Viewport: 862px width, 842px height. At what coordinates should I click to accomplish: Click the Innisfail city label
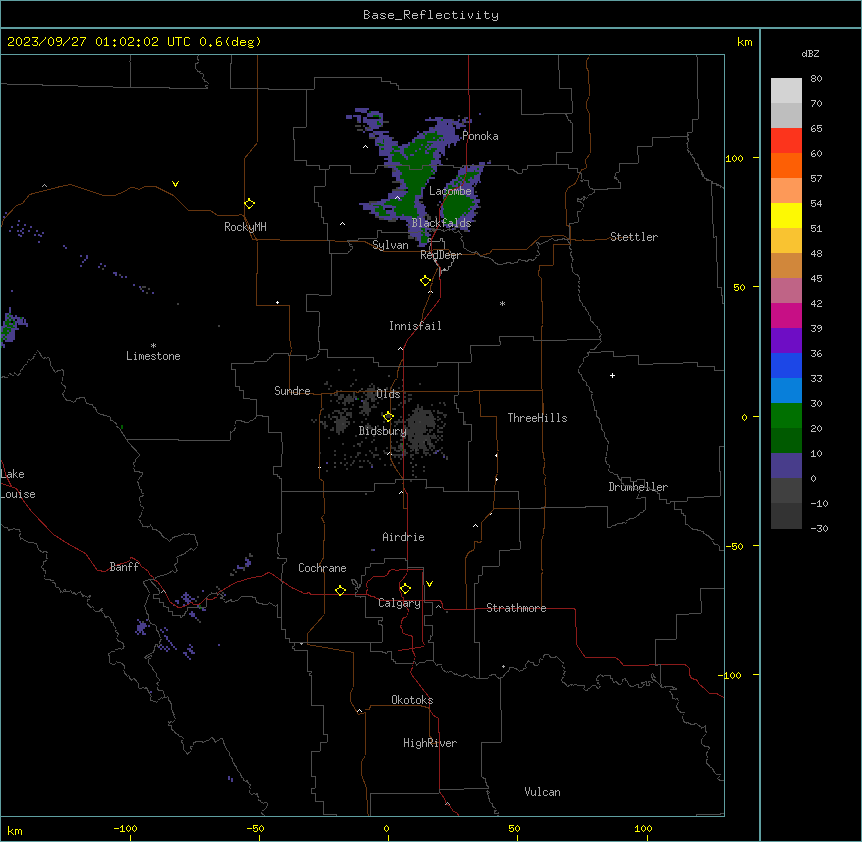tap(415, 326)
